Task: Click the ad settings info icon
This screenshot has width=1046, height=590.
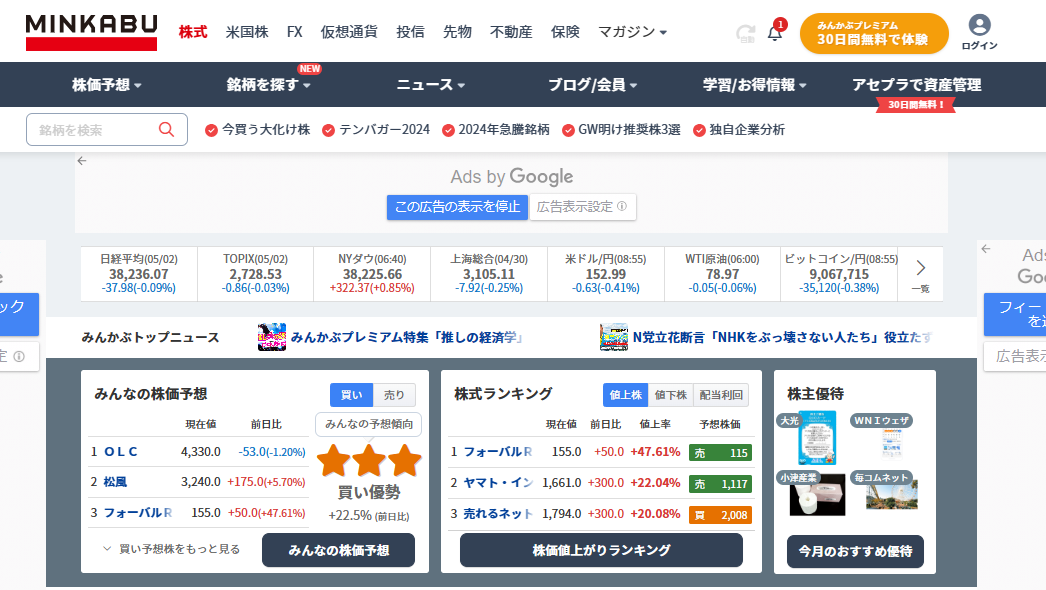Action: click(622, 206)
